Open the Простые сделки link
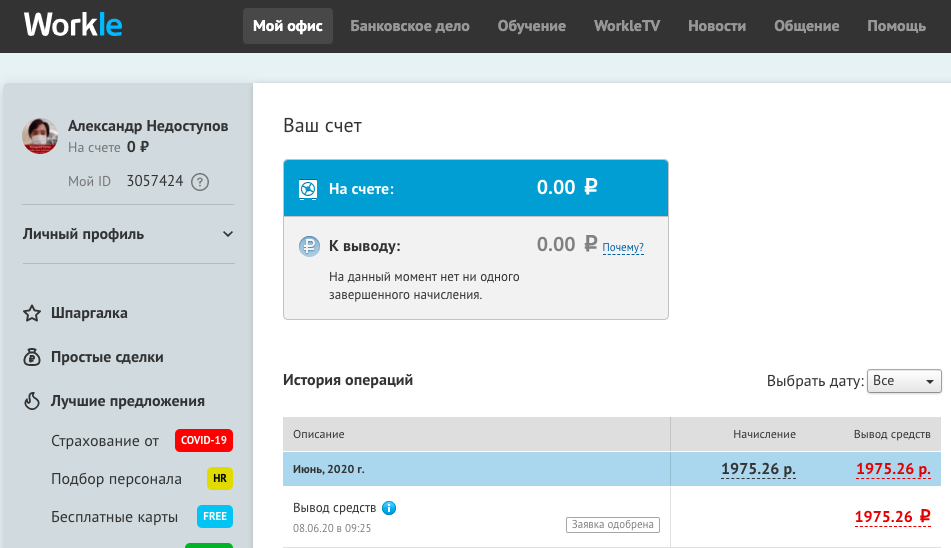951x548 pixels. tap(107, 357)
